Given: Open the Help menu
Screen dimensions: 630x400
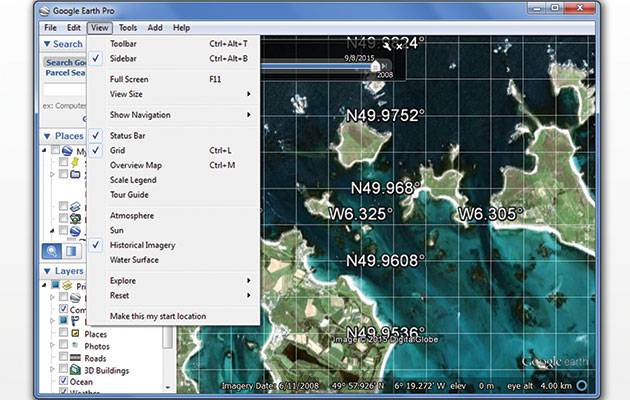Looking at the screenshot, I should tap(181, 28).
